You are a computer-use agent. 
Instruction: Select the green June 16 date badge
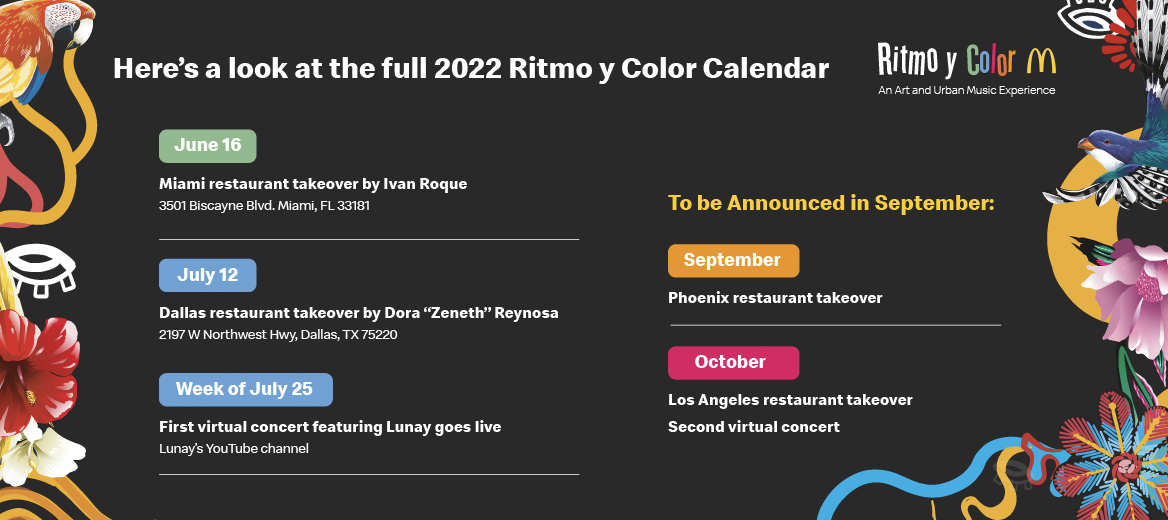pos(208,146)
